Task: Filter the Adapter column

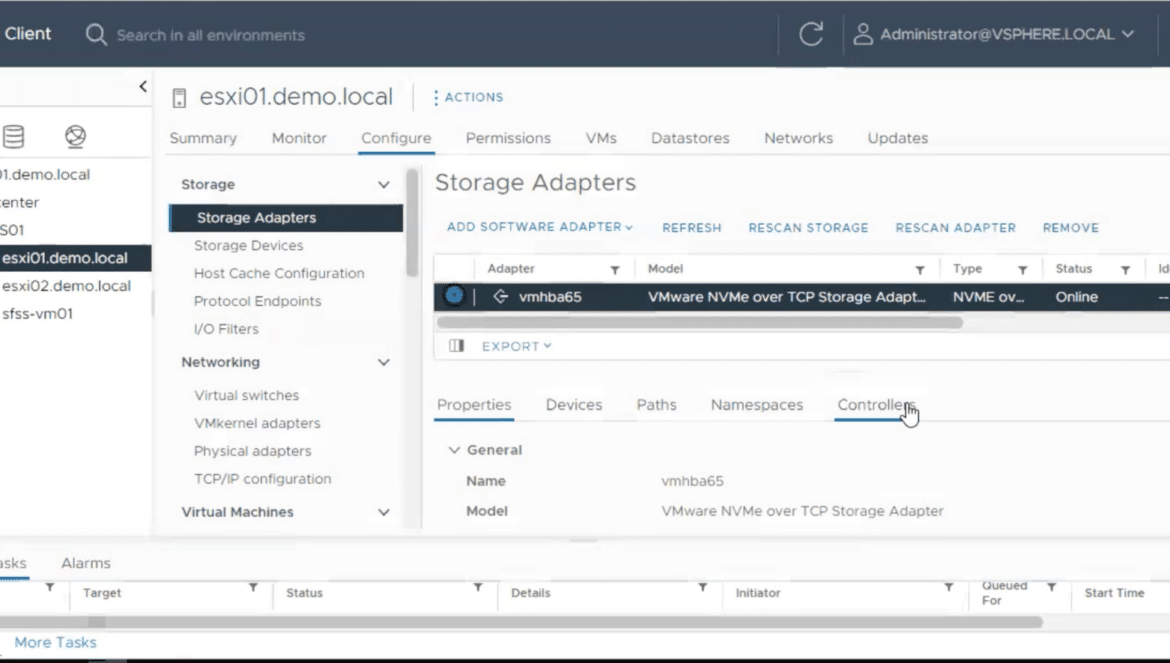Action: coord(615,270)
